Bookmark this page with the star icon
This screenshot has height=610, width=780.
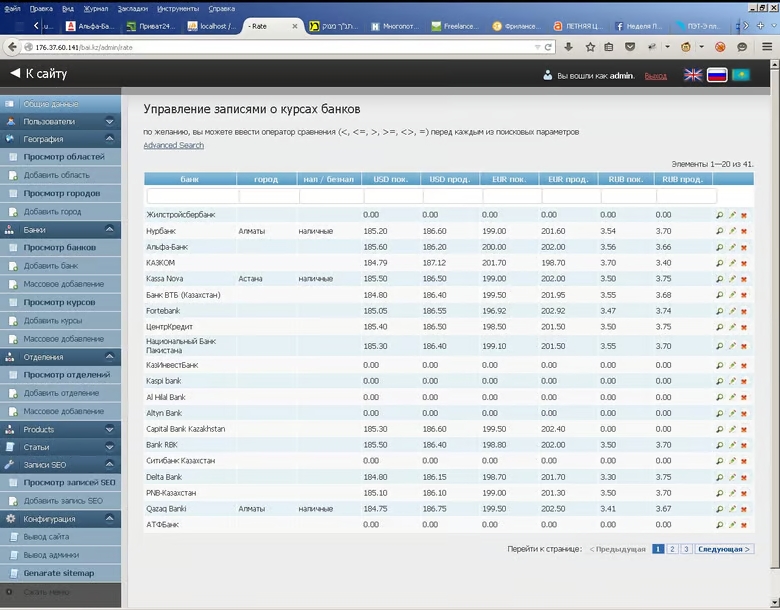[591, 47]
